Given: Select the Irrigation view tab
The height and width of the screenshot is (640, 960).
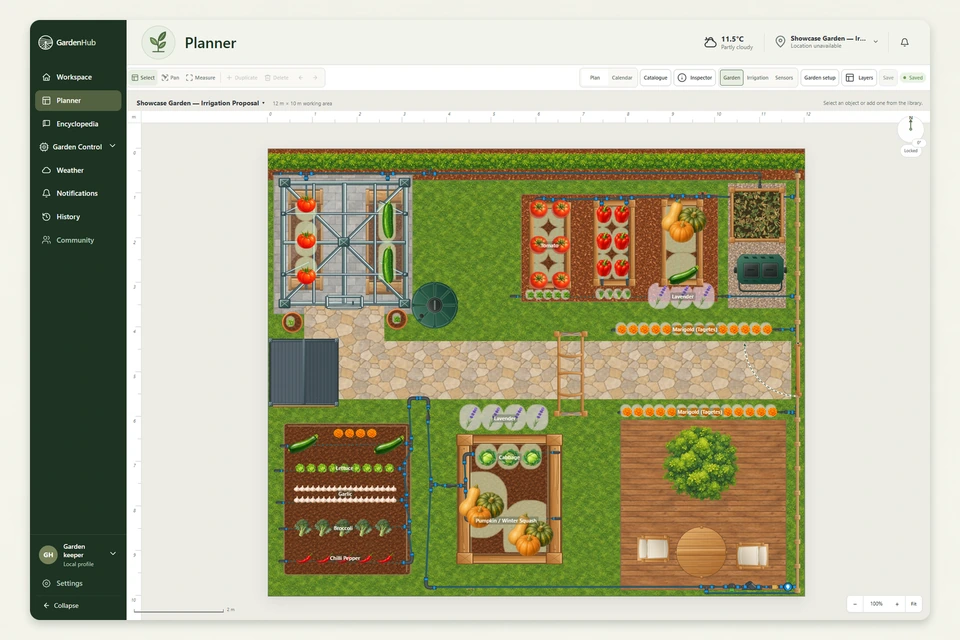Looking at the screenshot, I should [x=757, y=78].
